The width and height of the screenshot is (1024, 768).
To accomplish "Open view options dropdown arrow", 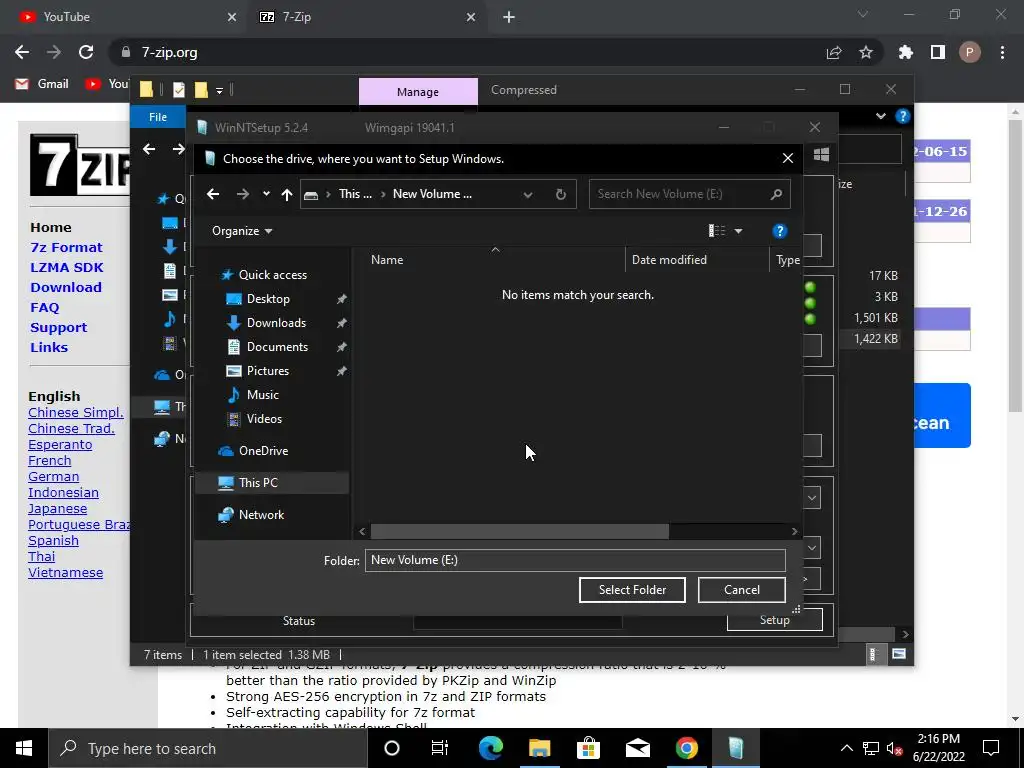I will 738,231.
